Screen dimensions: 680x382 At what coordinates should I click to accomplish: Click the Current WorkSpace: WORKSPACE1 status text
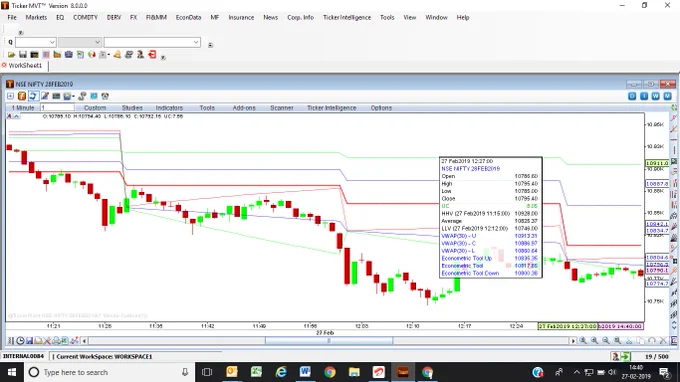tap(104, 356)
